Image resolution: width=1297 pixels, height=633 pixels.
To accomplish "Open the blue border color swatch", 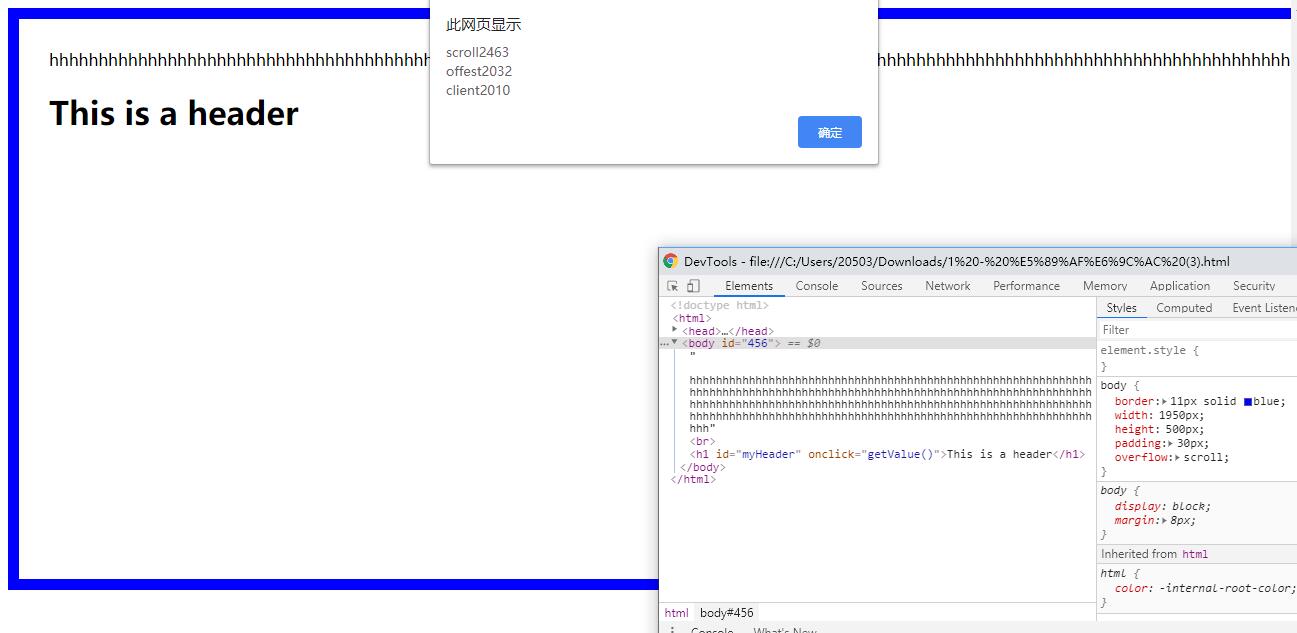I will (1248, 402).
